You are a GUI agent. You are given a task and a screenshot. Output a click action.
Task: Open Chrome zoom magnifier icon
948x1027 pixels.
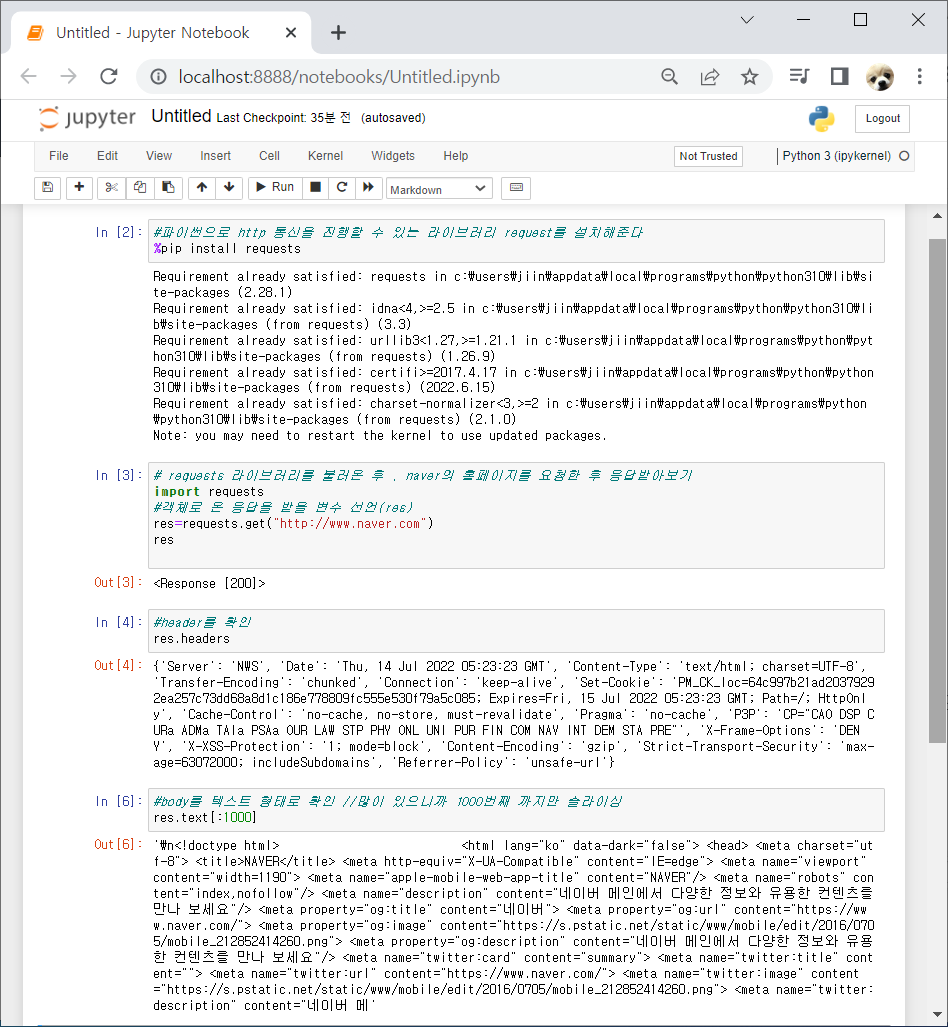[670, 77]
